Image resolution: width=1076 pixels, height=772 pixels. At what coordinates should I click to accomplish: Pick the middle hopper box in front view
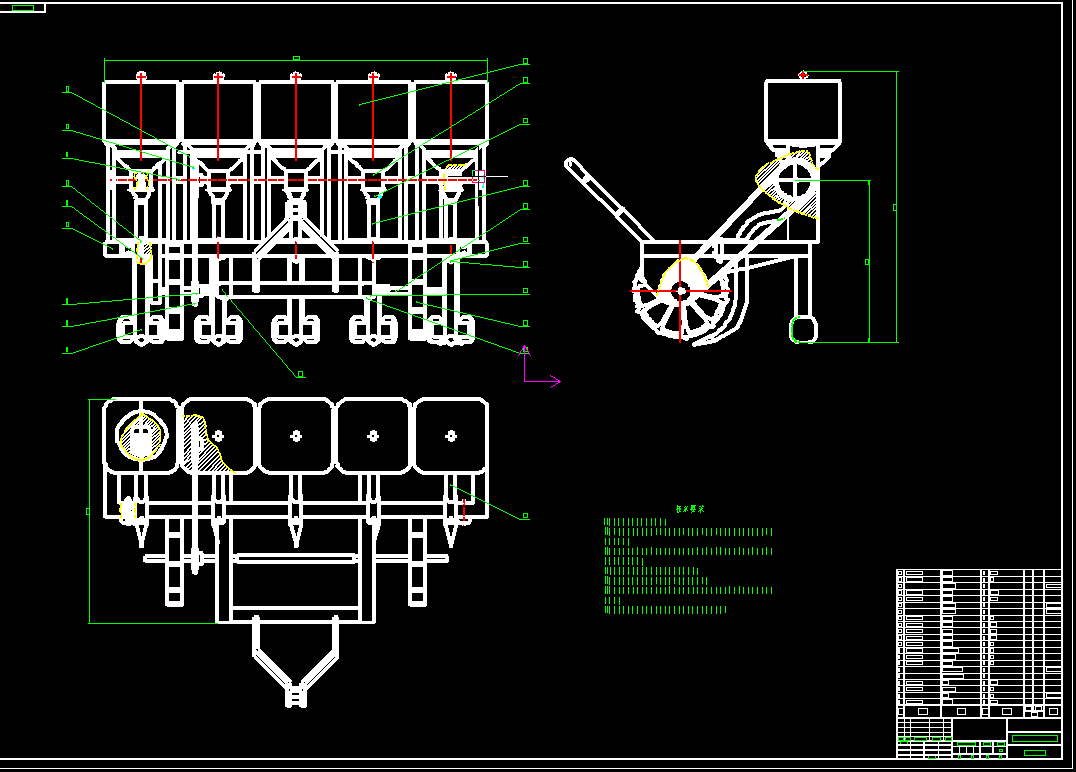coord(296,111)
